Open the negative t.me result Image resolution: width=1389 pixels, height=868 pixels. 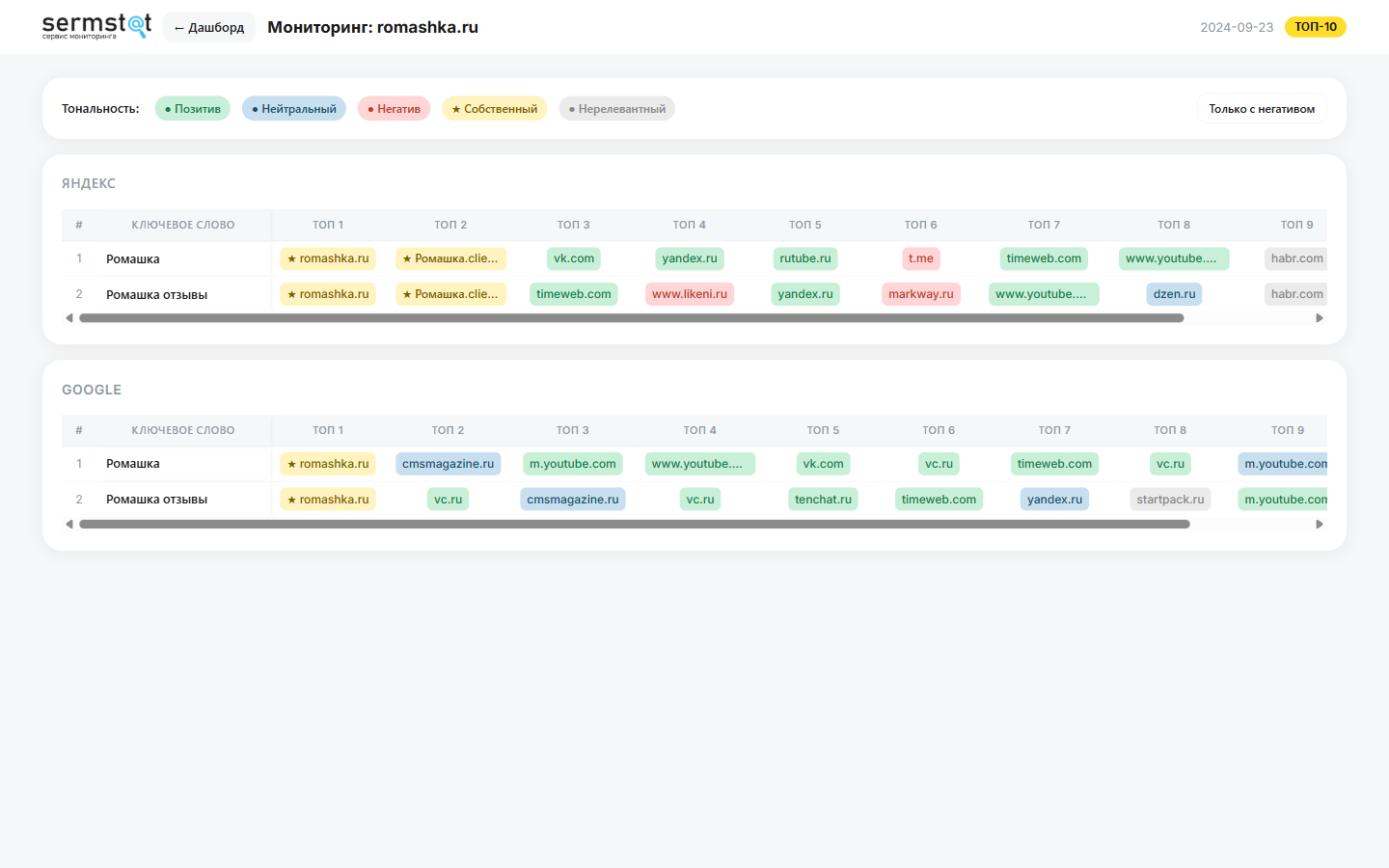(x=921, y=258)
